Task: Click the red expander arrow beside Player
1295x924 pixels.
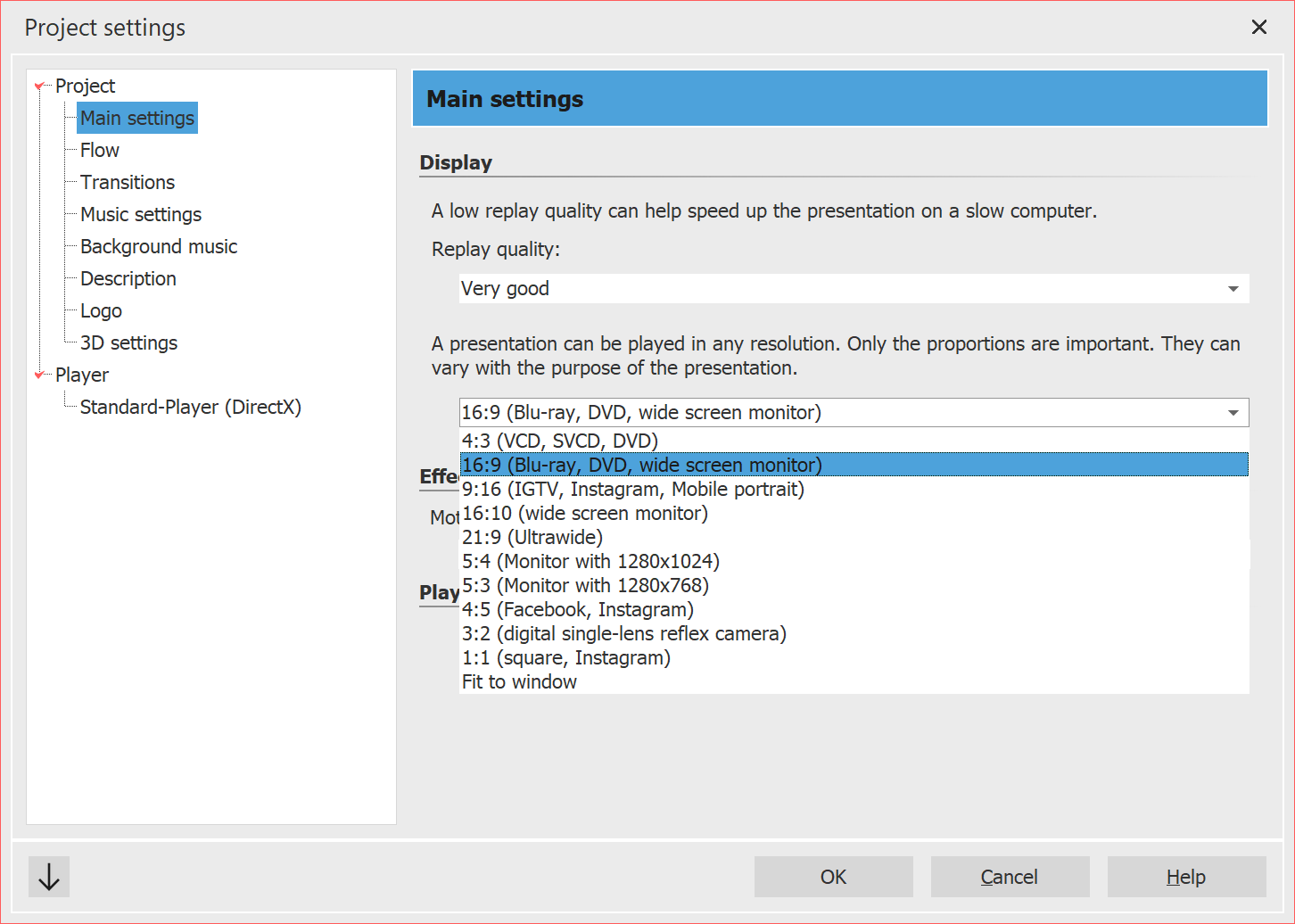Action: (39, 375)
